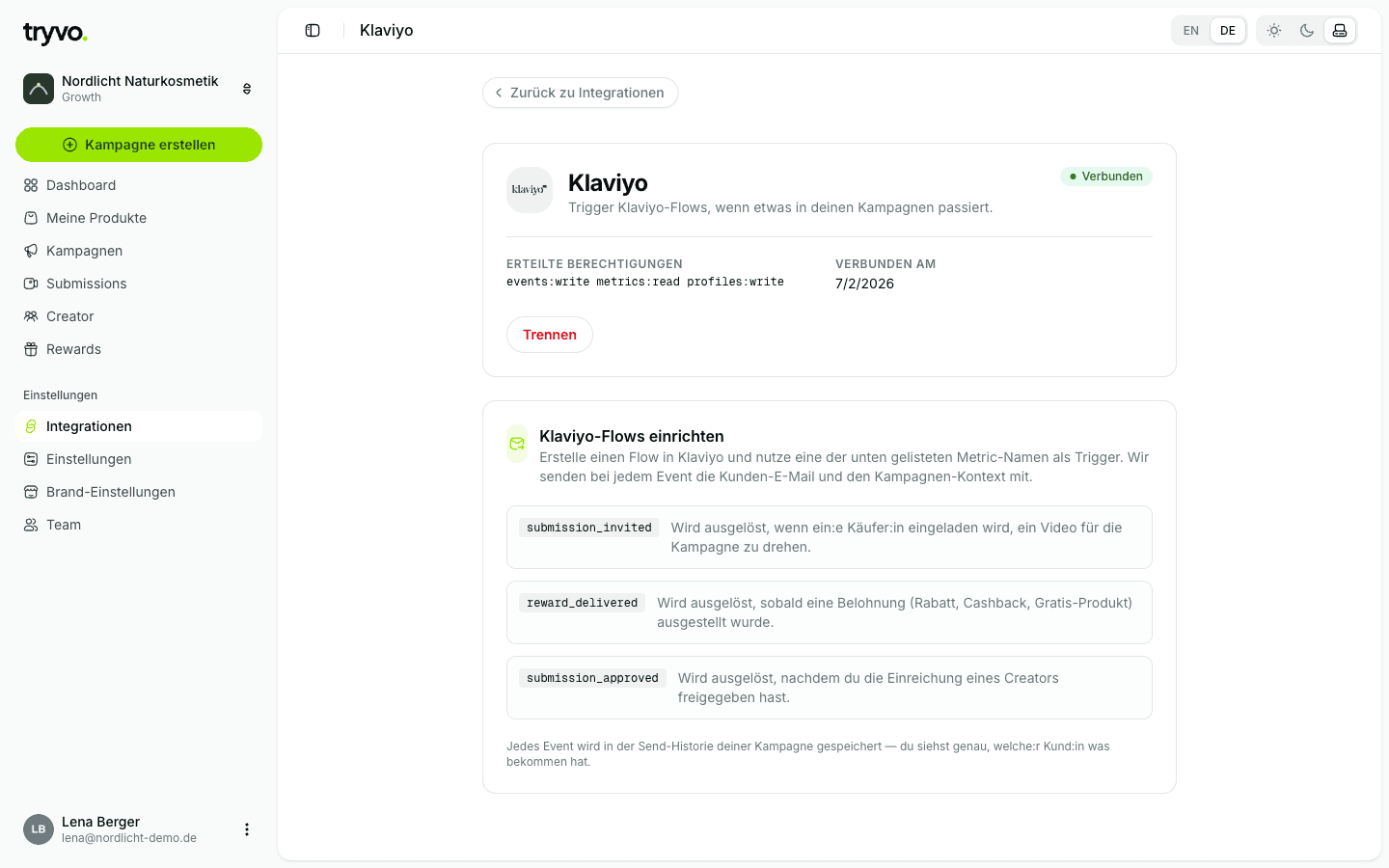Open Dashboard menu item
This screenshot has width=1389, height=868.
point(139,185)
